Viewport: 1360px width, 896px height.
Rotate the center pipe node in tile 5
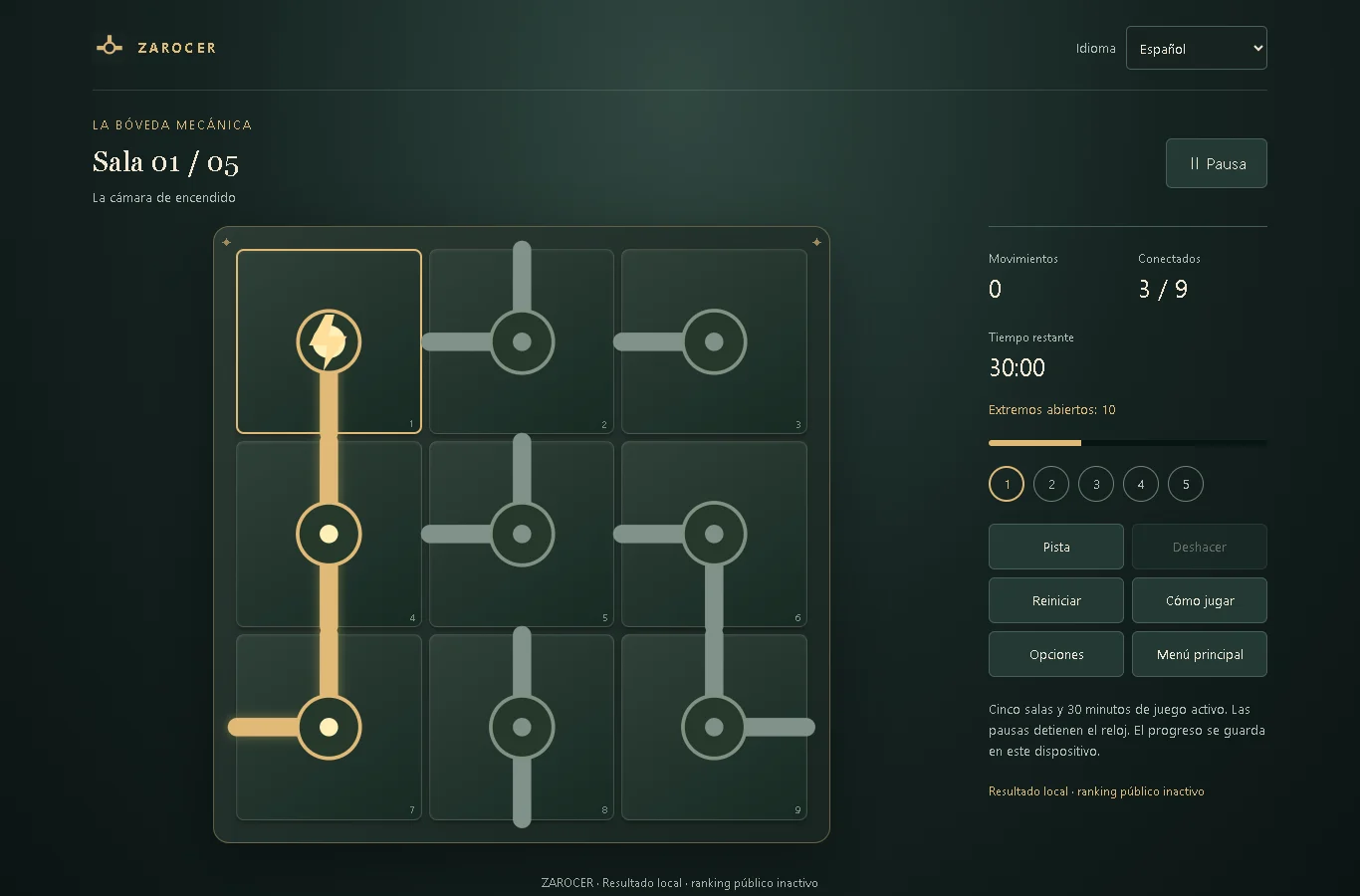click(x=522, y=534)
